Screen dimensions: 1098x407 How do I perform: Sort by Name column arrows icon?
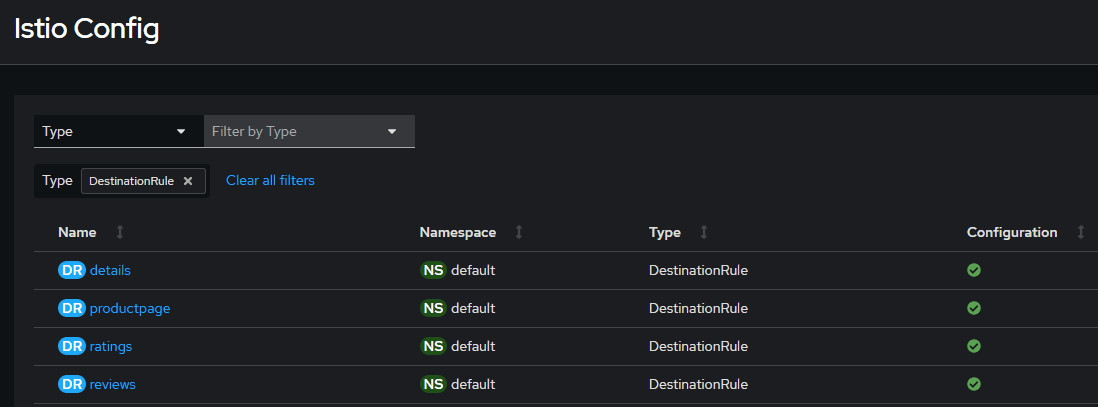120,232
